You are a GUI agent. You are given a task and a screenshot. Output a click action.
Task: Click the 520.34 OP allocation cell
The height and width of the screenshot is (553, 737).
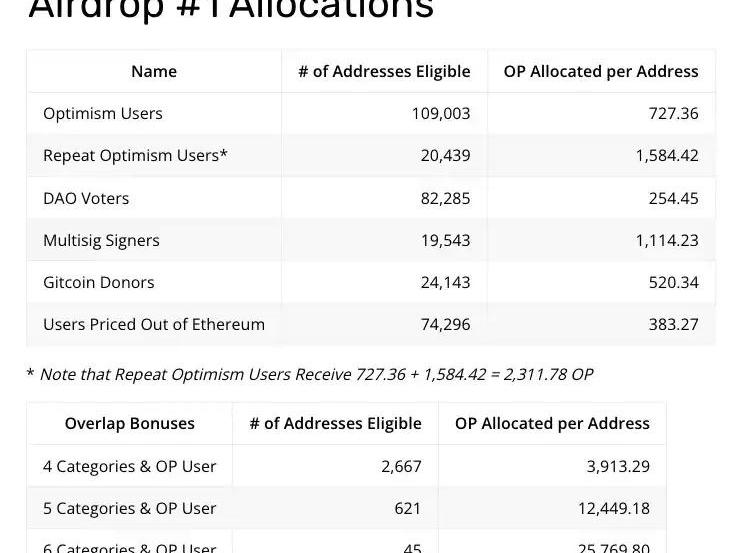pyautogui.click(x=673, y=282)
